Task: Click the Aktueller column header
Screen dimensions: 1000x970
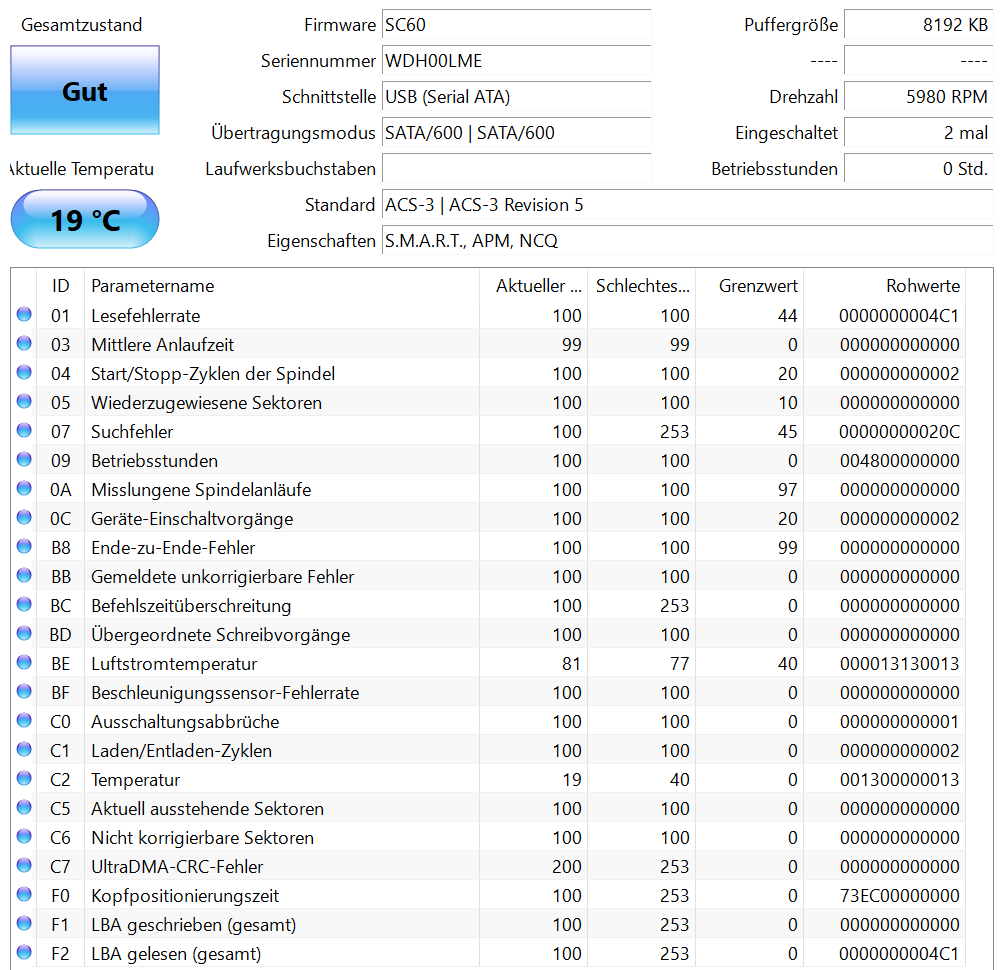Action: (533, 286)
